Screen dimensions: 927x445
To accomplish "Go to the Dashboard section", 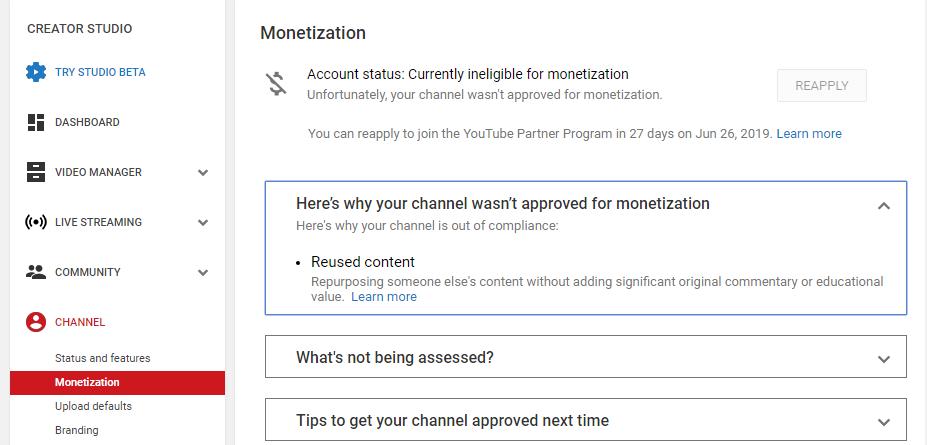I will coord(87,122).
